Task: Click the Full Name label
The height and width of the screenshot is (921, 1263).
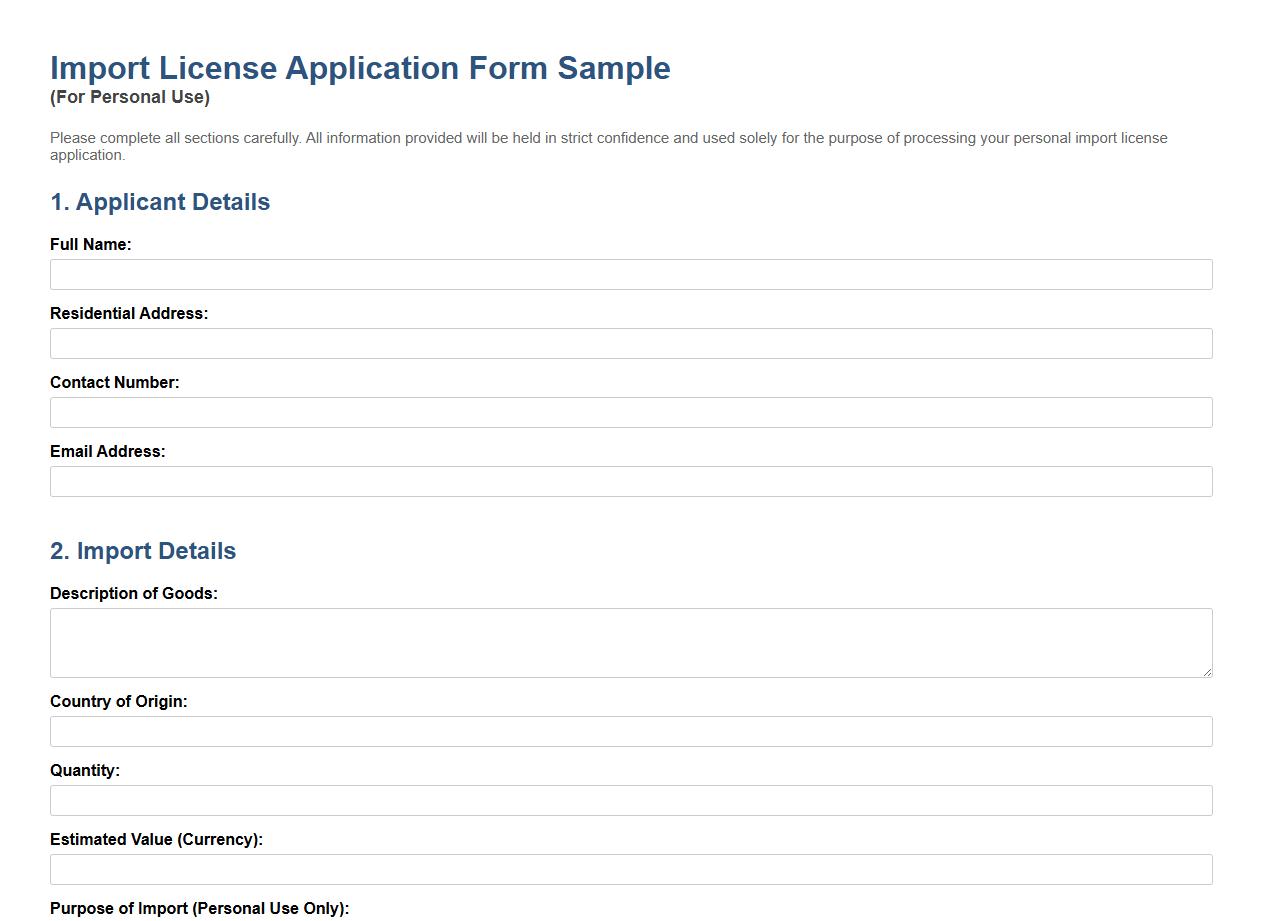Action: [x=91, y=244]
